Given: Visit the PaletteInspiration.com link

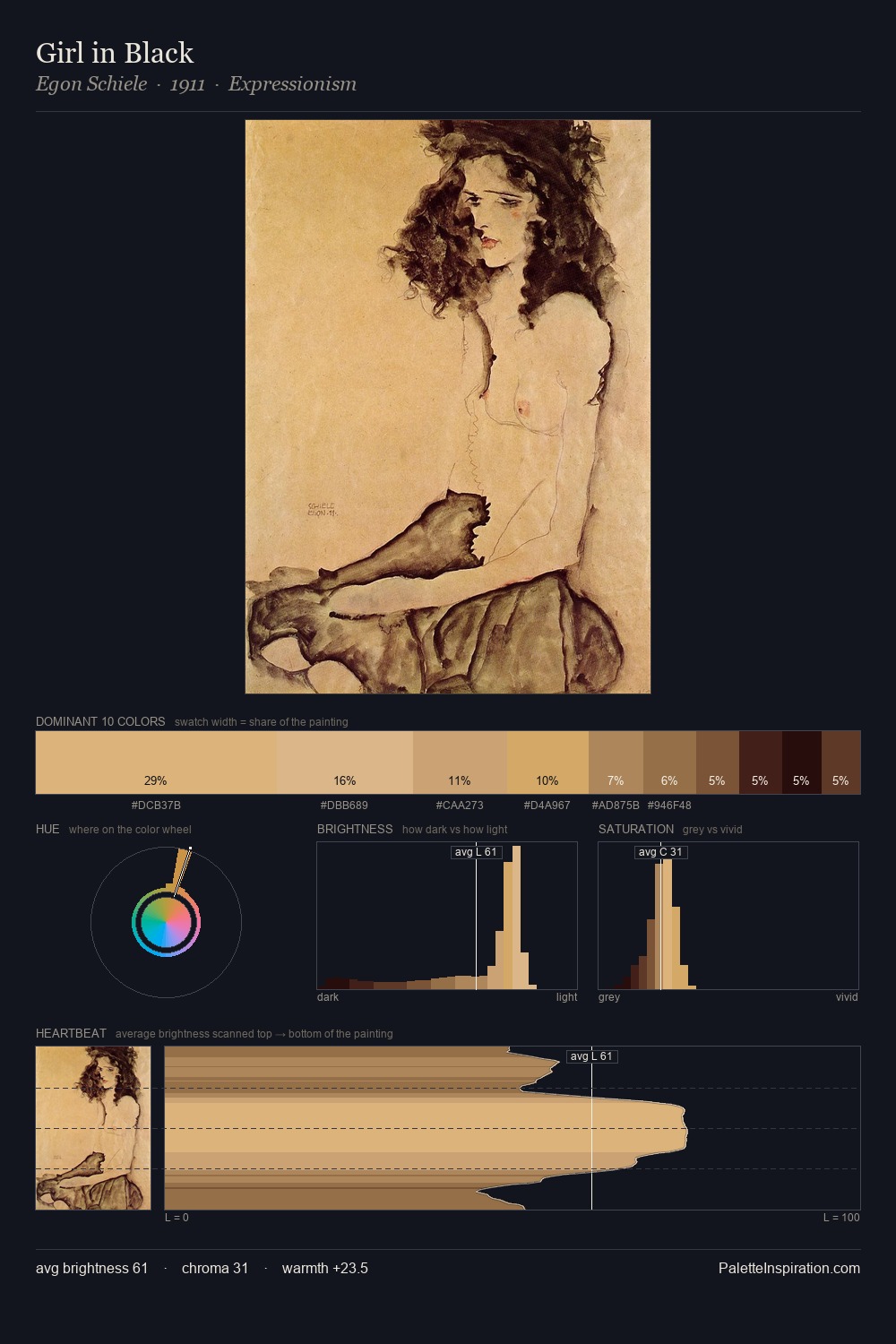Looking at the screenshot, I should (x=789, y=1268).
